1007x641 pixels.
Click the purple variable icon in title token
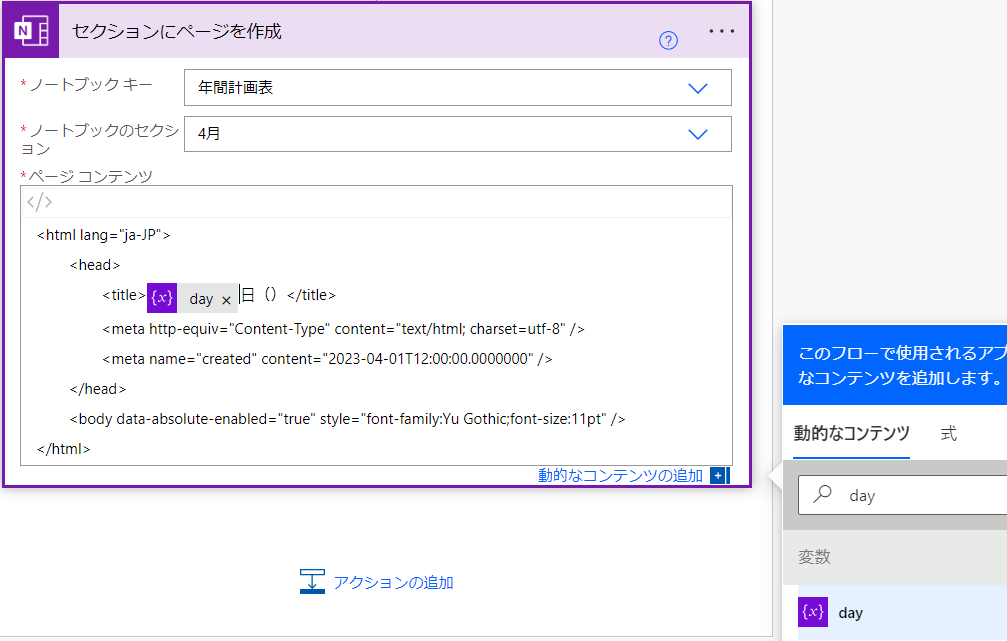click(x=162, y=298)
